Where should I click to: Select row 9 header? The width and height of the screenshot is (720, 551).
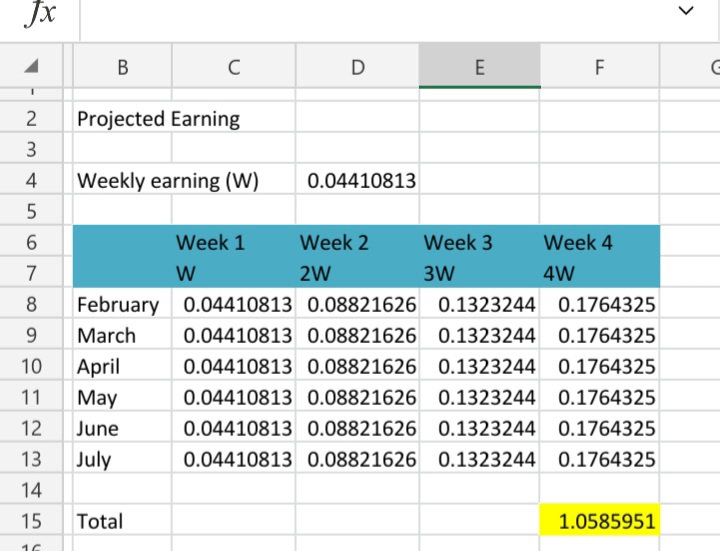click(31, 335)
